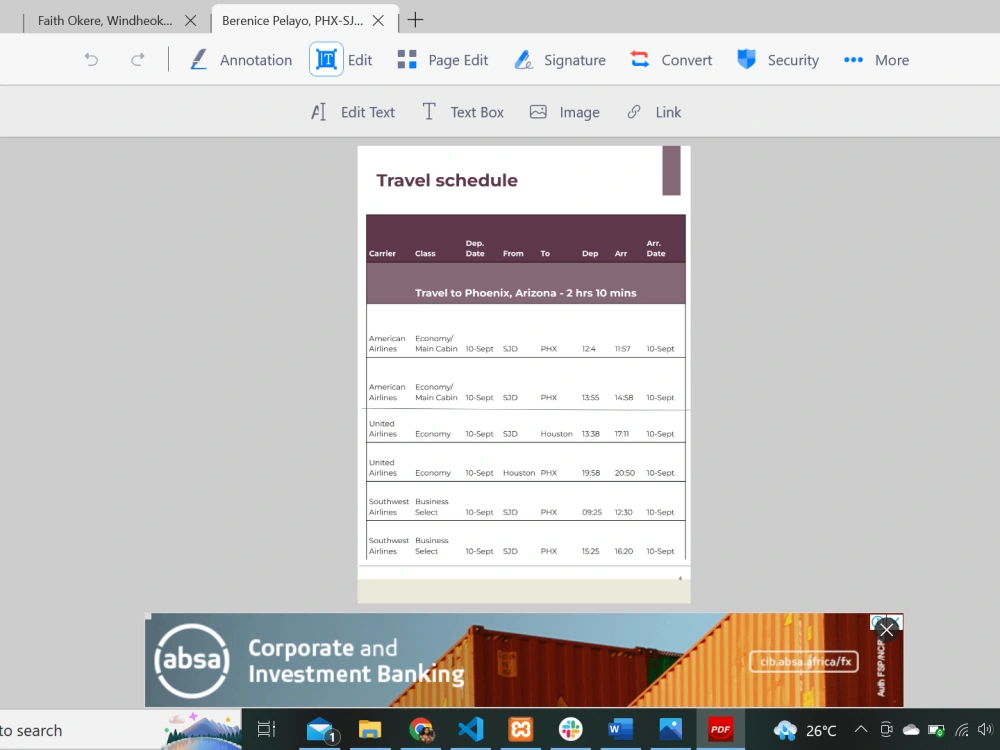Screen dimensions: 1000x750
Task: Click departure time 09:25 in Southwest row
Action: coord(591,512)
